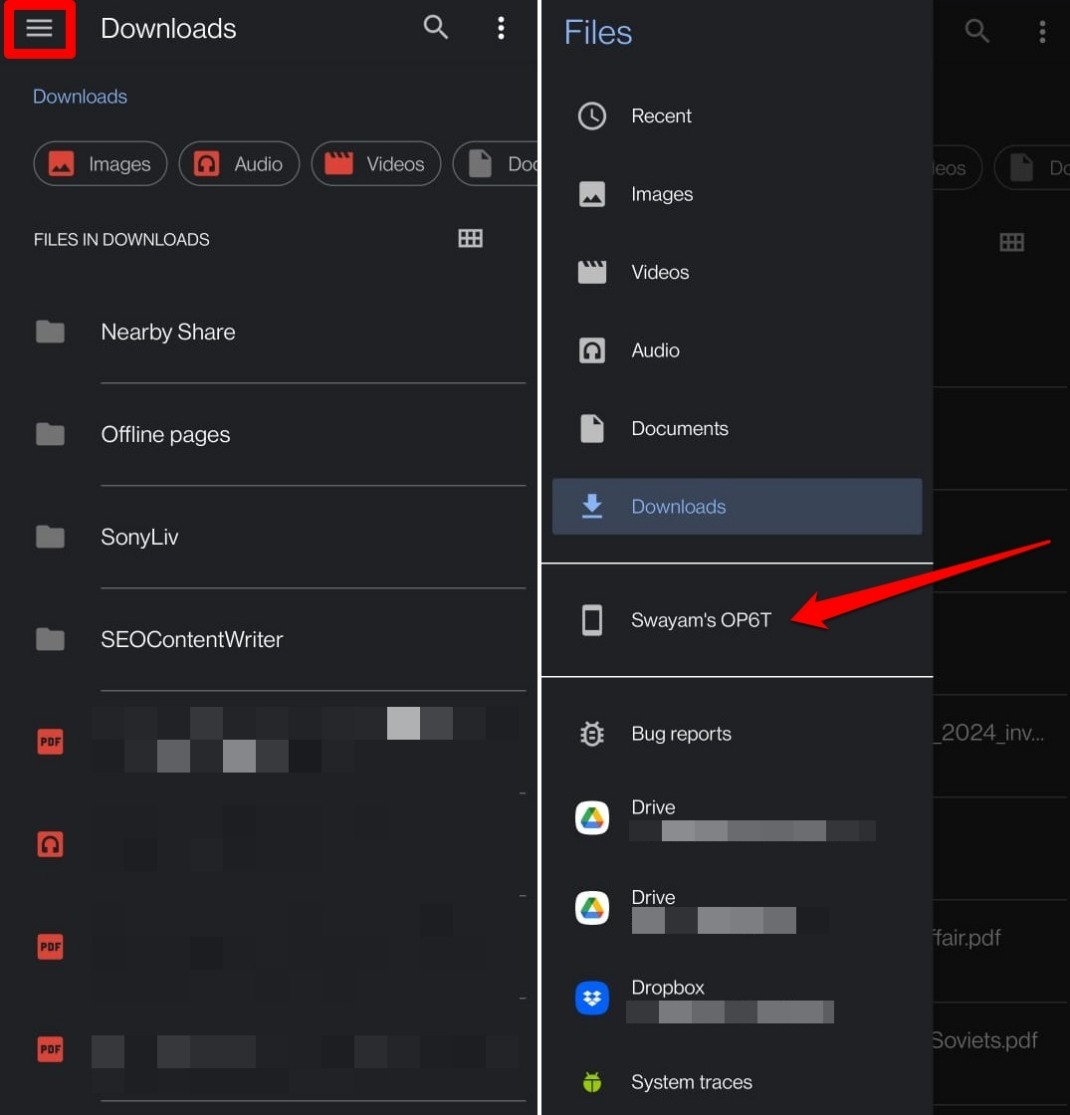
Task: Click the System traces Android icon
Action: point(592,1082)
